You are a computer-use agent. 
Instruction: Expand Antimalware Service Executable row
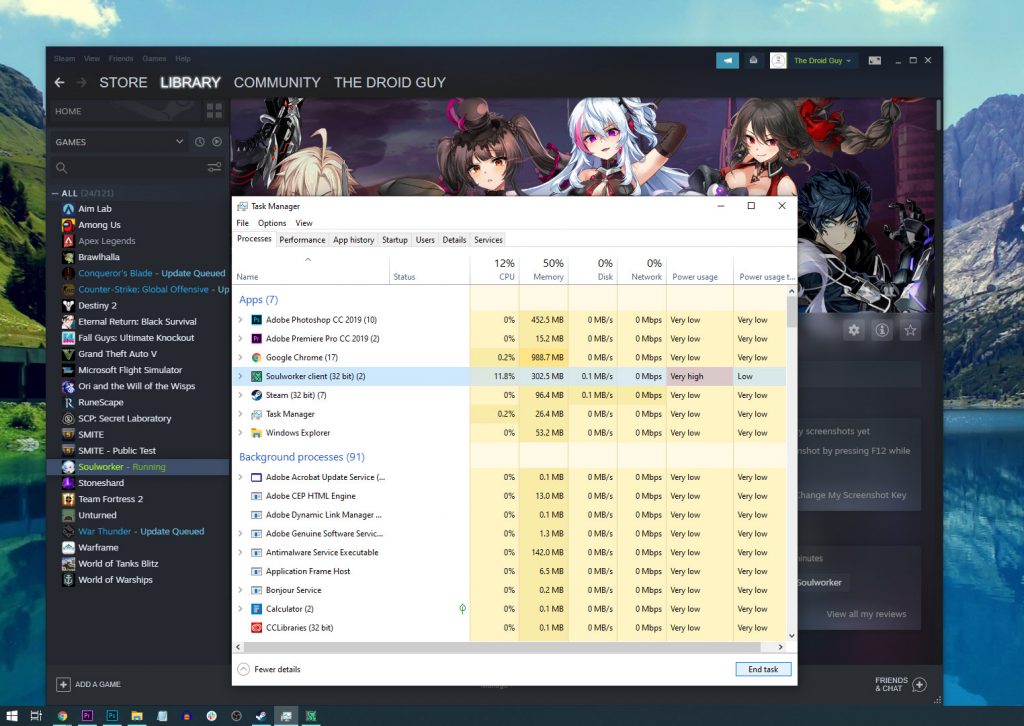coord(240,552)
